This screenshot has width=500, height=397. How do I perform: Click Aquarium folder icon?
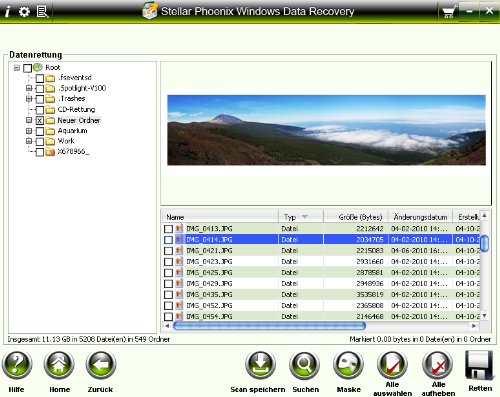50,131
